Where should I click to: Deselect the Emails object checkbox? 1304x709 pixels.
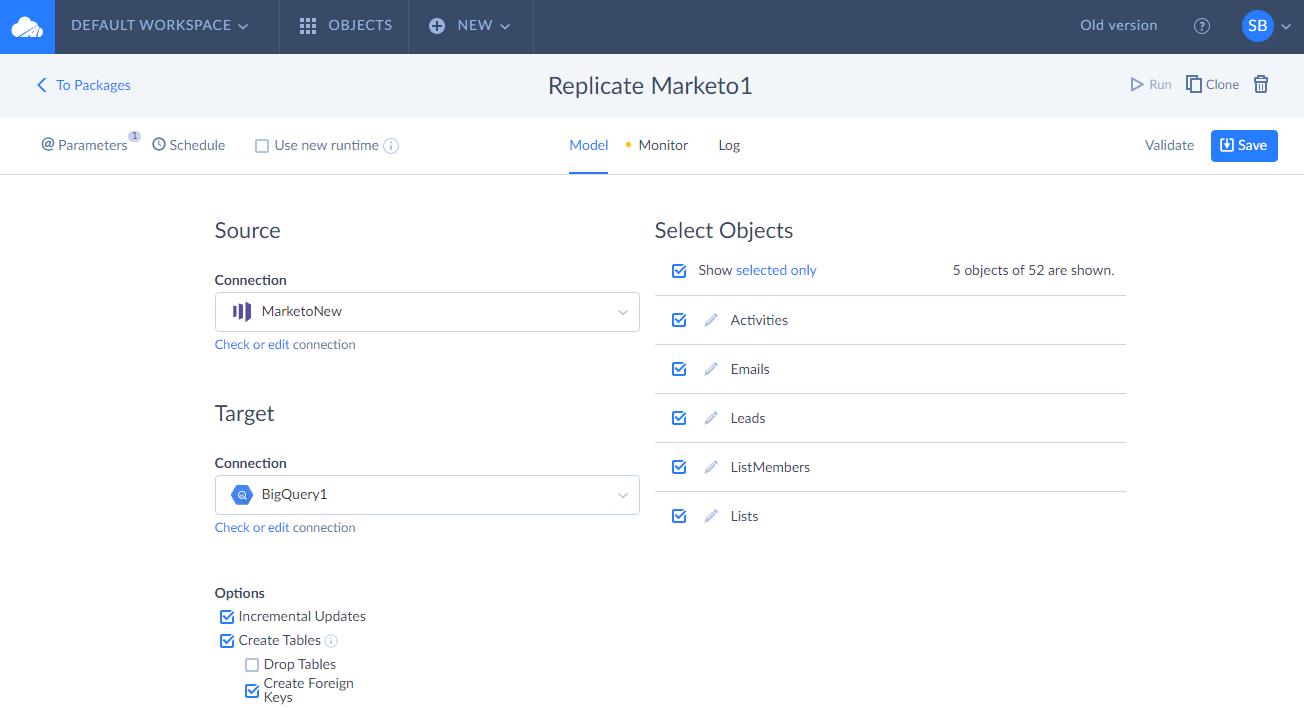click(x=679, y=369)
